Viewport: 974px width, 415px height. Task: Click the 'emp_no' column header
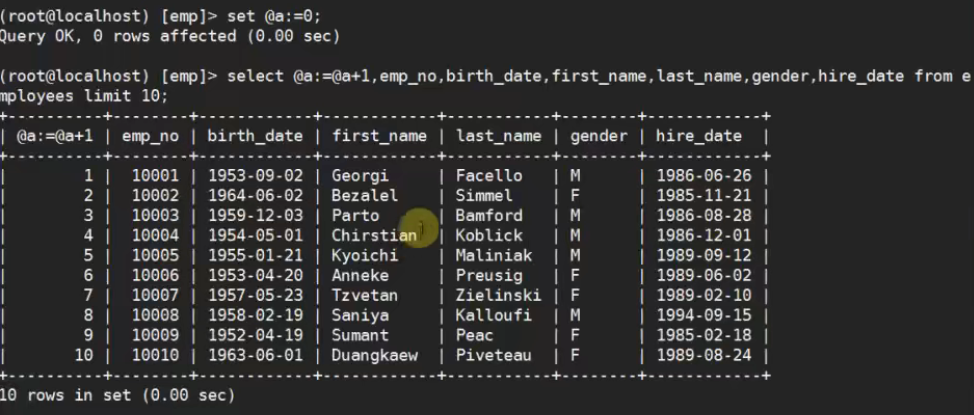coord(150,136)
